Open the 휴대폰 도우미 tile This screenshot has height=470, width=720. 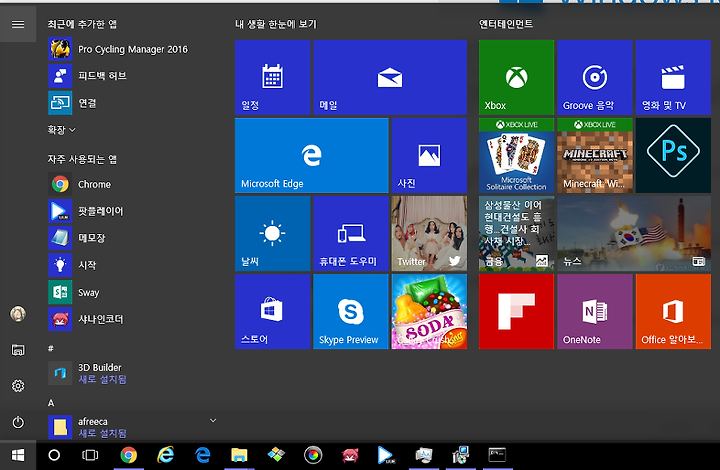pyautogui.click(x=351, y=234)
